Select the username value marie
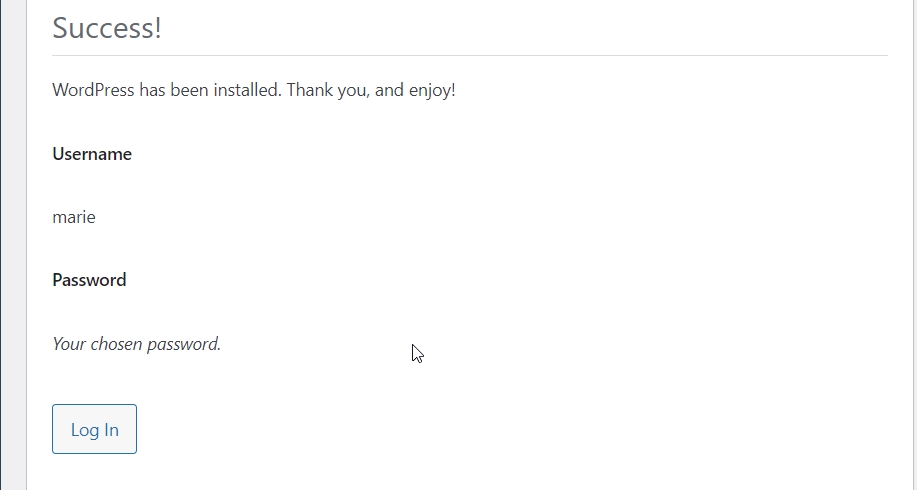The width and height of the screenshot is (917, 490). (74, 217)
